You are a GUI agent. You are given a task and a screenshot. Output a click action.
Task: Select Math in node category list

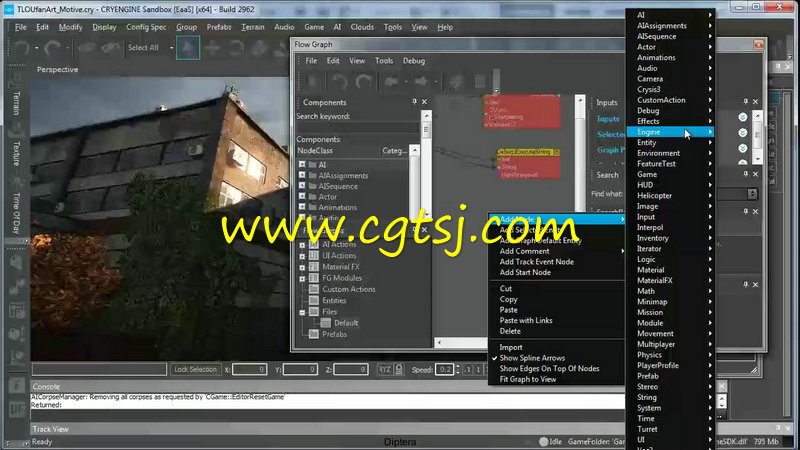click(x=670, y=291)
